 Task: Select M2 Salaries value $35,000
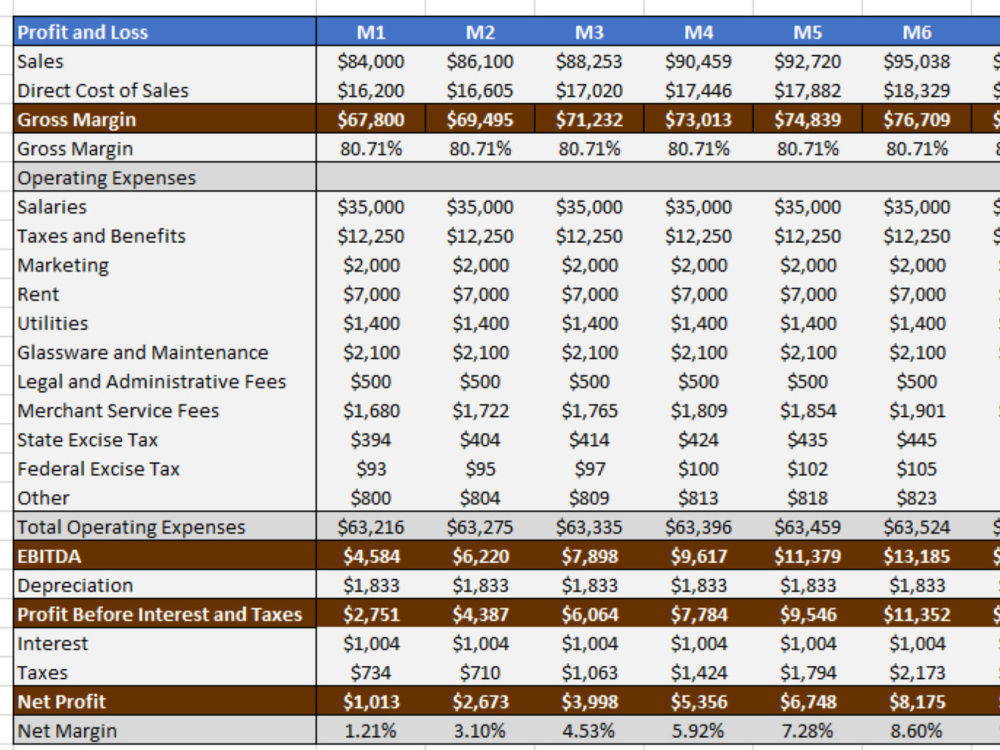tap(480, 207)
